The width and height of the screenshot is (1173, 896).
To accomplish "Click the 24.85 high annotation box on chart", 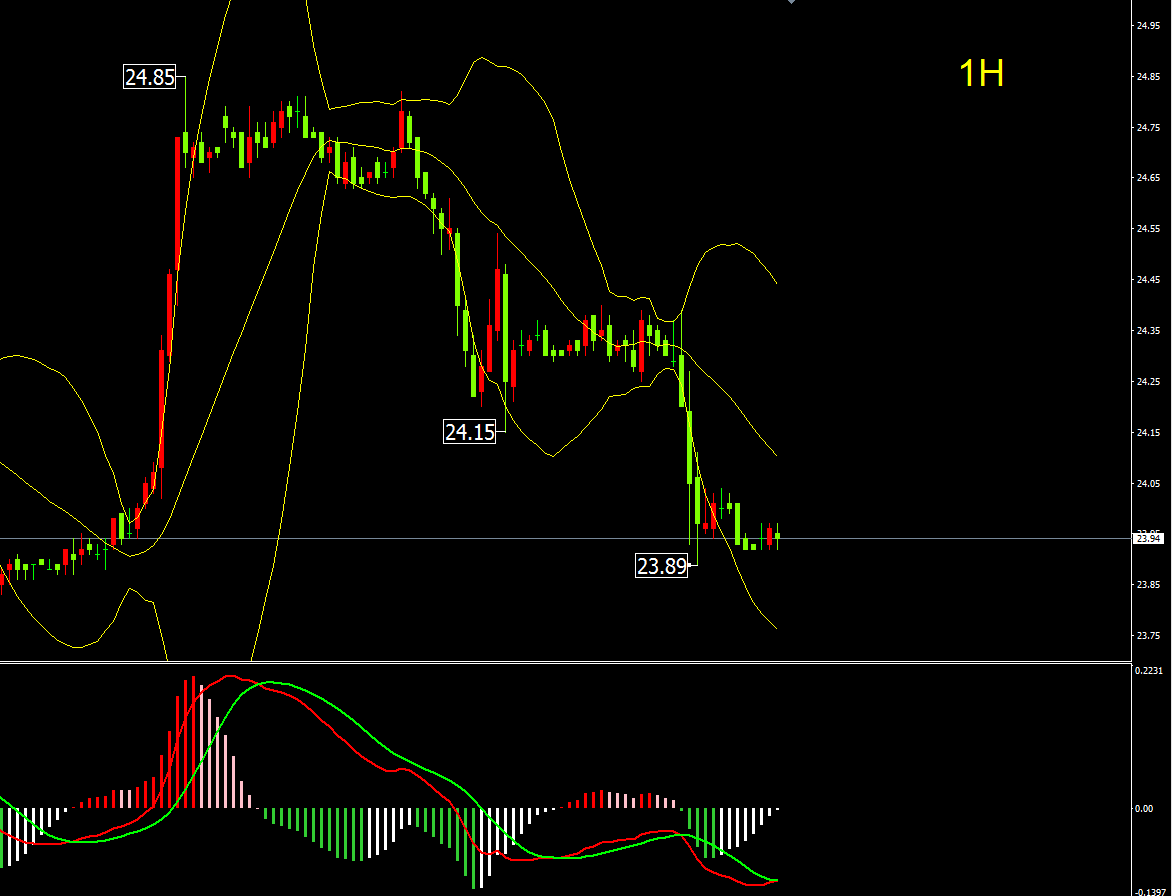I will point(150,77).
